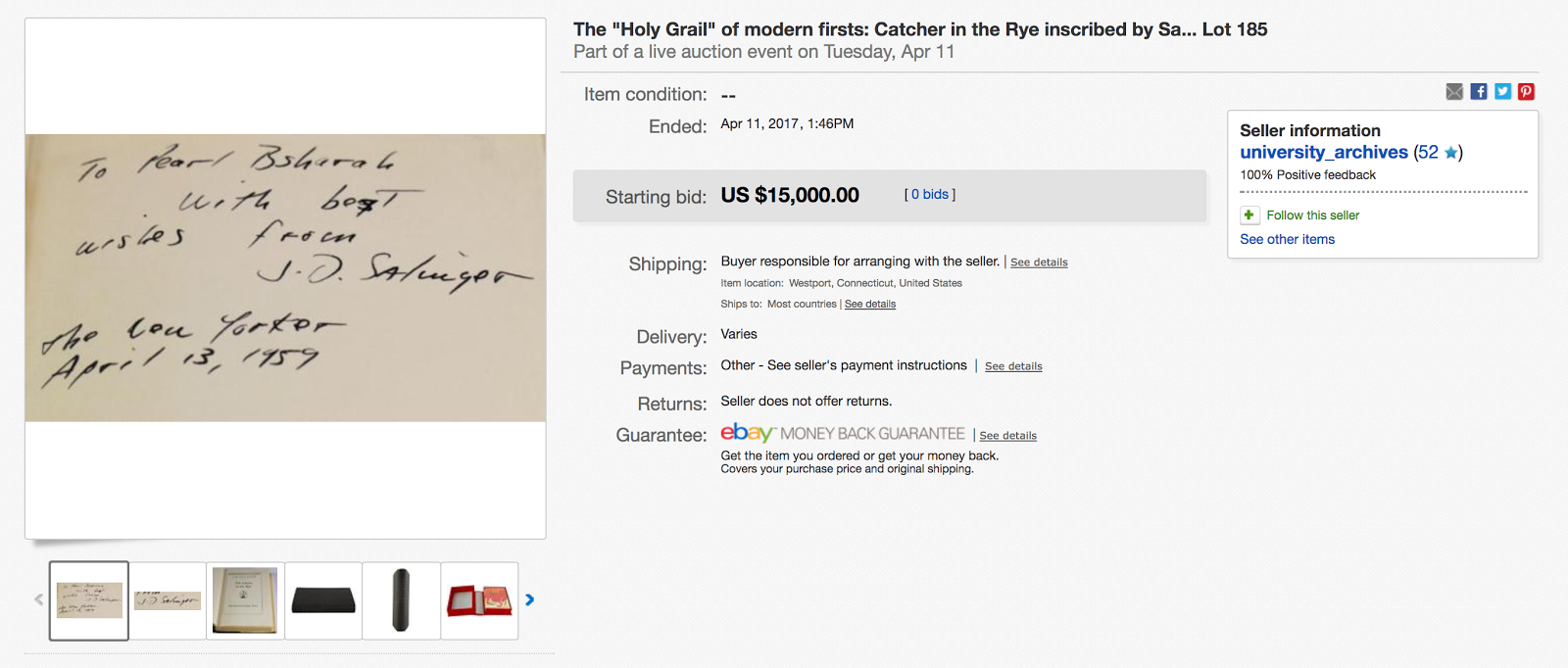Click the main inscription photo
The width and height of the screenshot is (1568, 668).
[285, 278]
